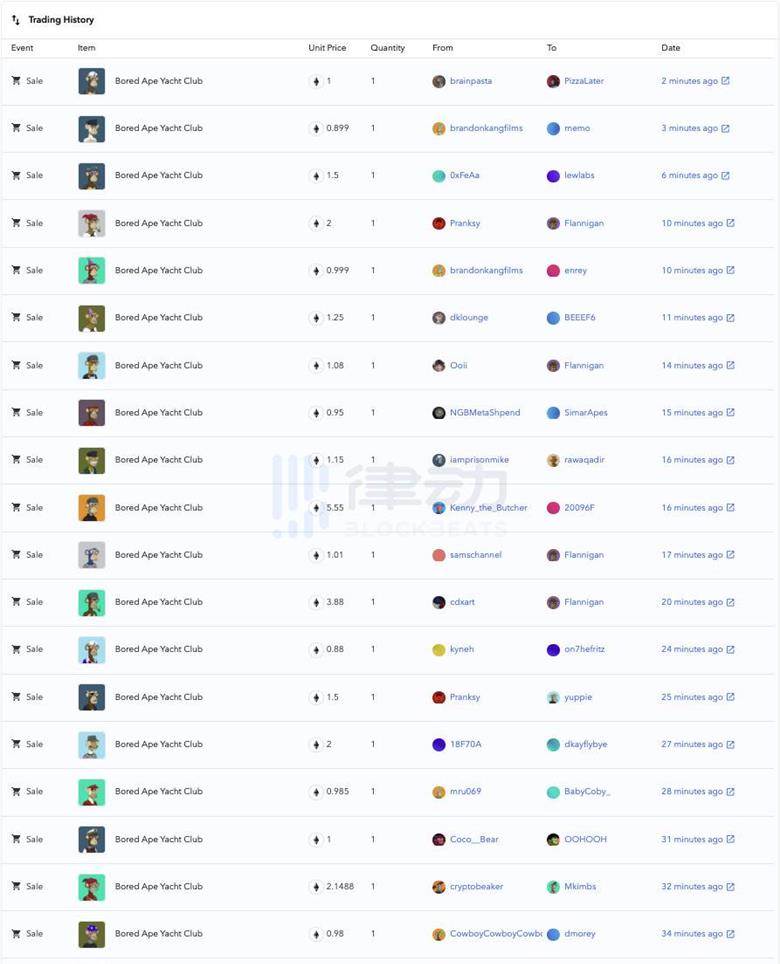The image size is (780, 964).
Task: Open seller profile dklounge
Action: (469, 317)
